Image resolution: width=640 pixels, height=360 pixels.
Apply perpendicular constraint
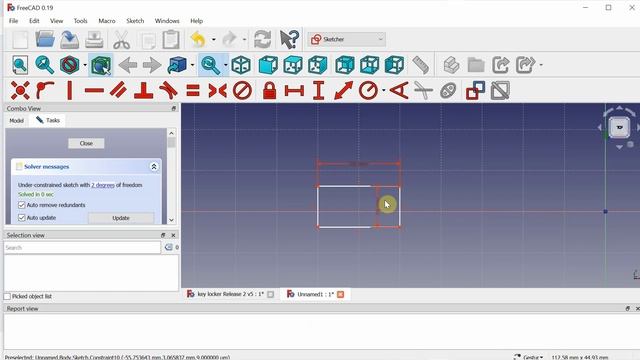pos(144,90)
